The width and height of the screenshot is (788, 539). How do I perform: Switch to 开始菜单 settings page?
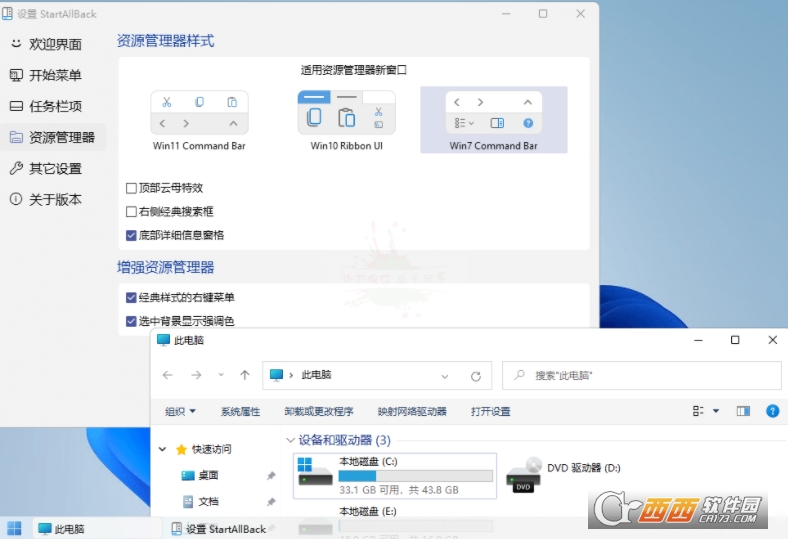55,75
